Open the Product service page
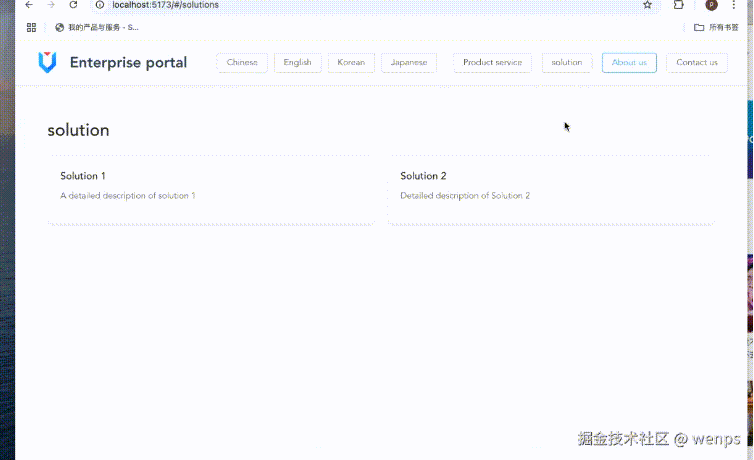 coord(492,62)
